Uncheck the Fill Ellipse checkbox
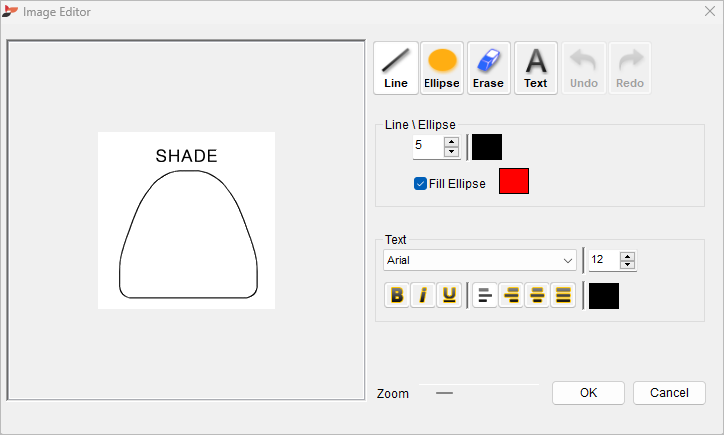Viewport: 724px width, 435px height. click(420, 184)
